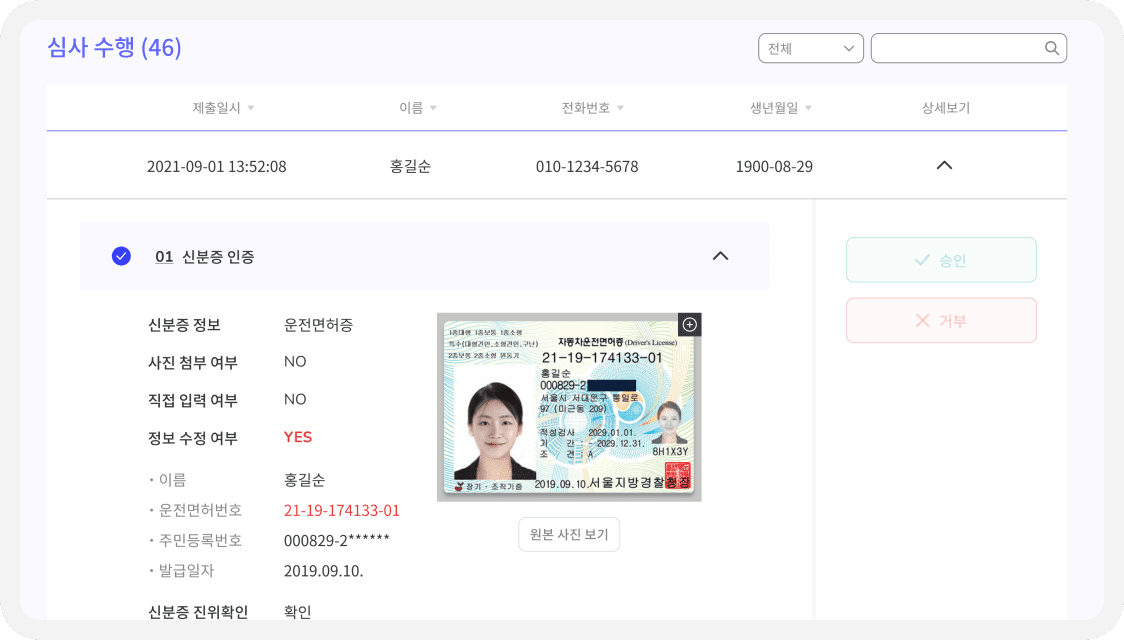Click the 사진 첨부 여부 label
This screenshot has width=1124, height=640.
pos(192,363)
